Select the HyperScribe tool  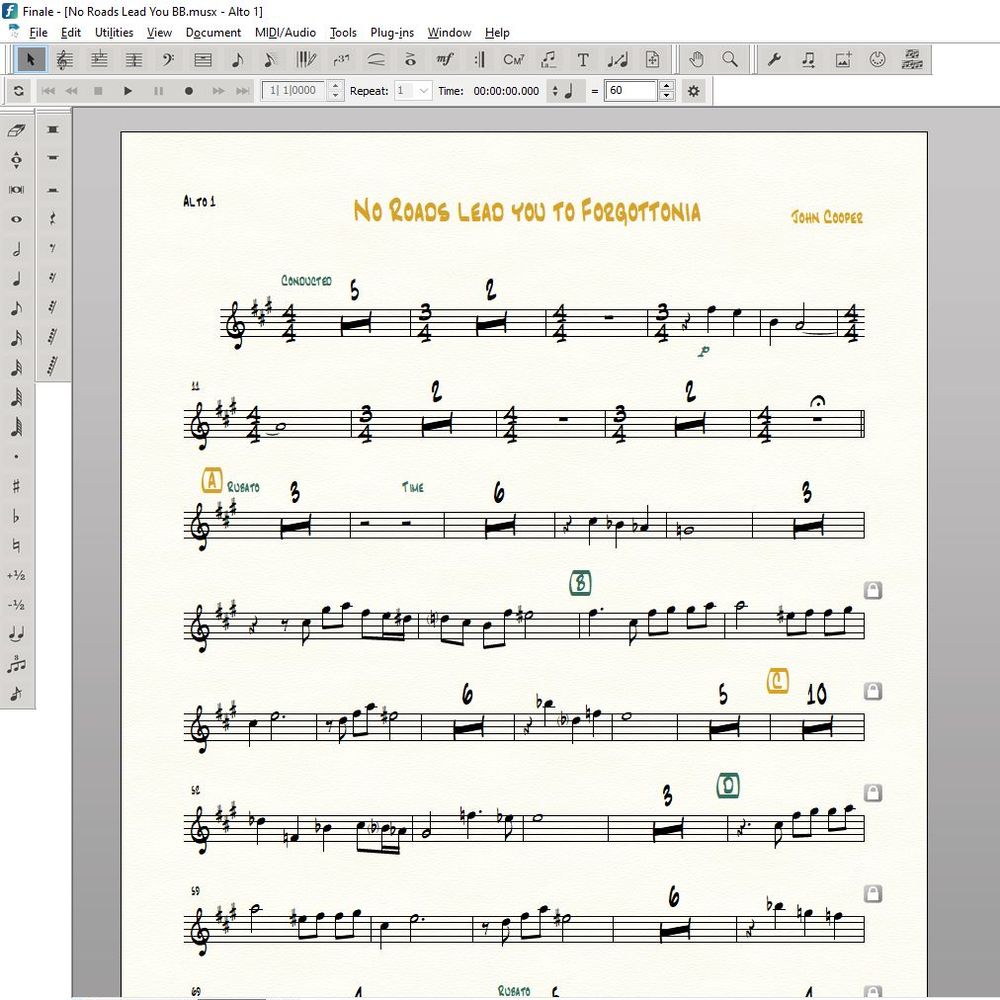tap(305, 60)
